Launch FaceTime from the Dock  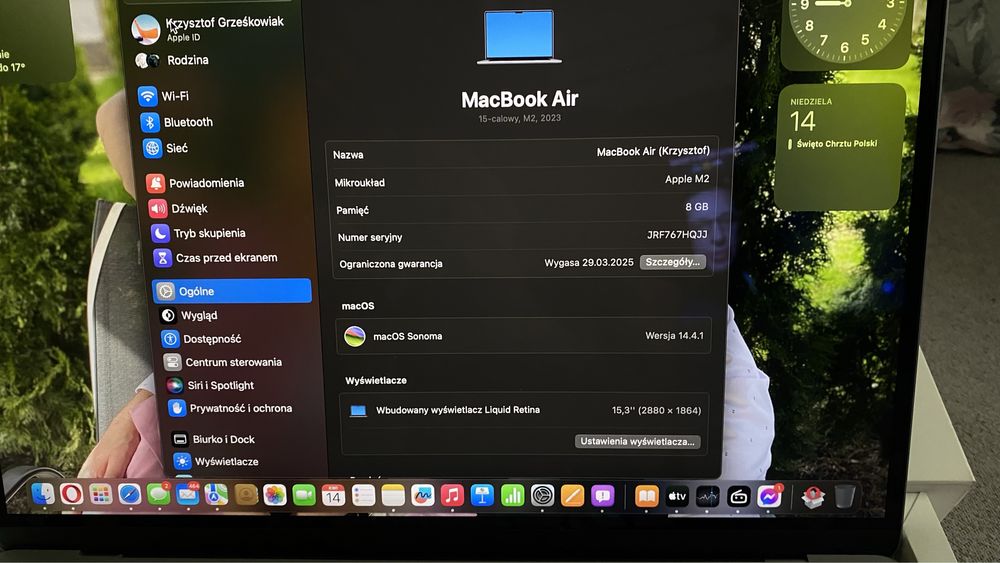point(304,495)
